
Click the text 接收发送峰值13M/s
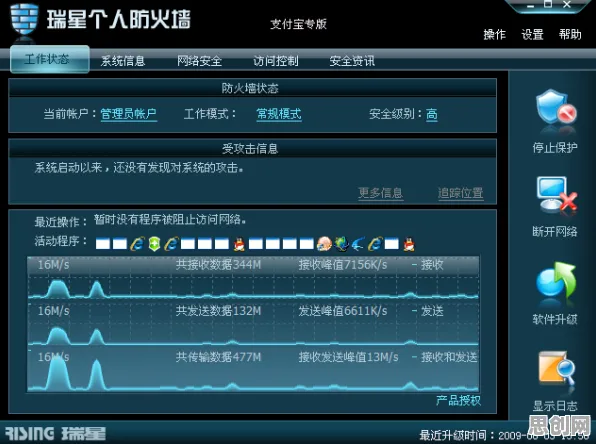coord(348,357)
